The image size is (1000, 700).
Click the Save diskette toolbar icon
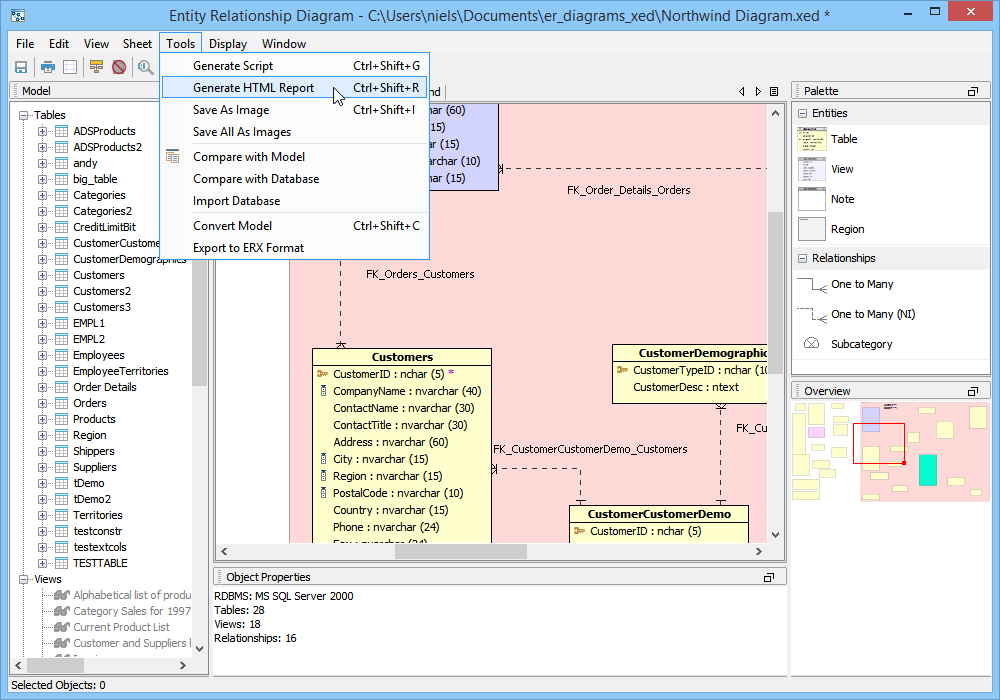point(21,67)
